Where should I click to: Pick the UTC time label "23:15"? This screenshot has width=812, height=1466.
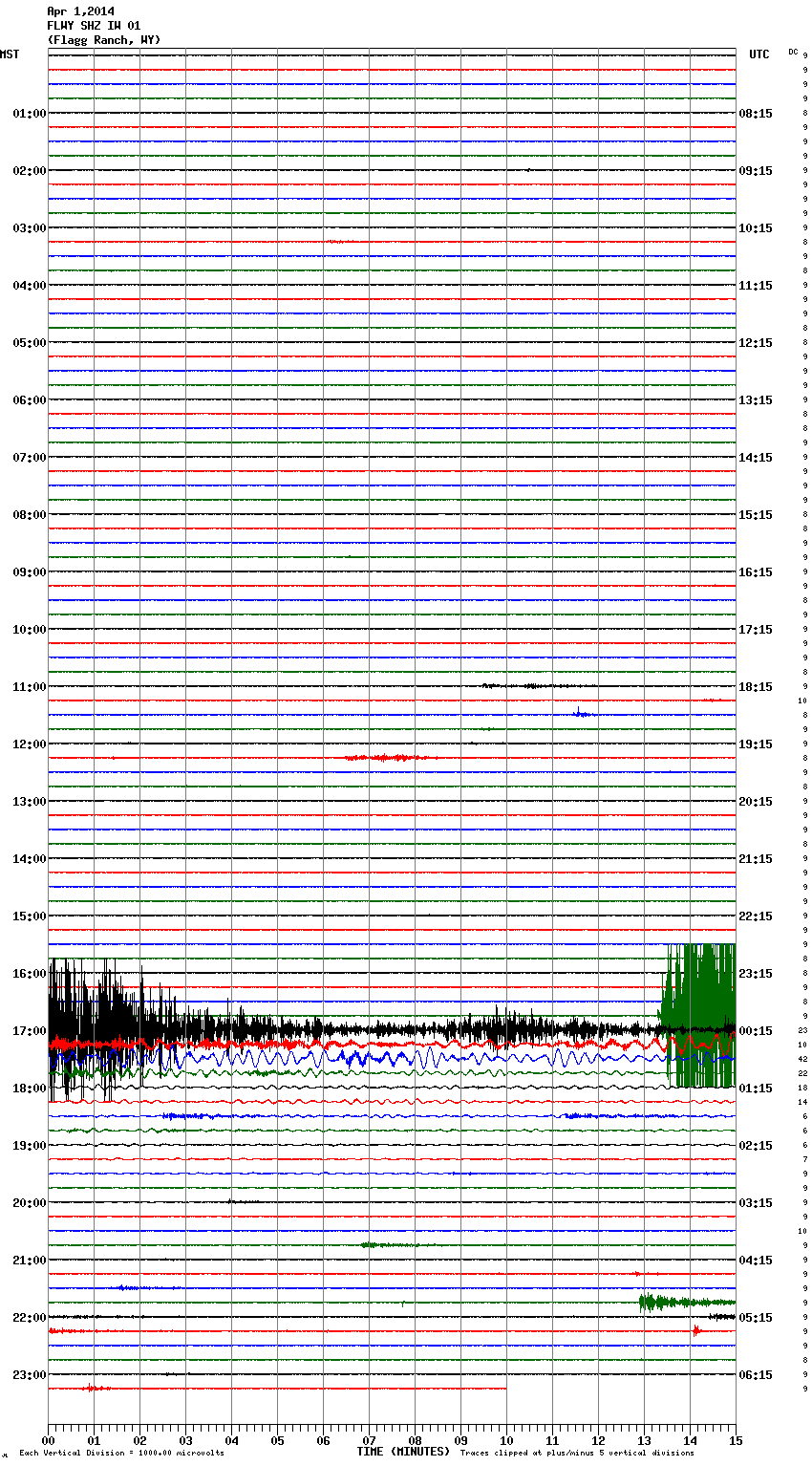pyautogui.click(x=756, y=974)
